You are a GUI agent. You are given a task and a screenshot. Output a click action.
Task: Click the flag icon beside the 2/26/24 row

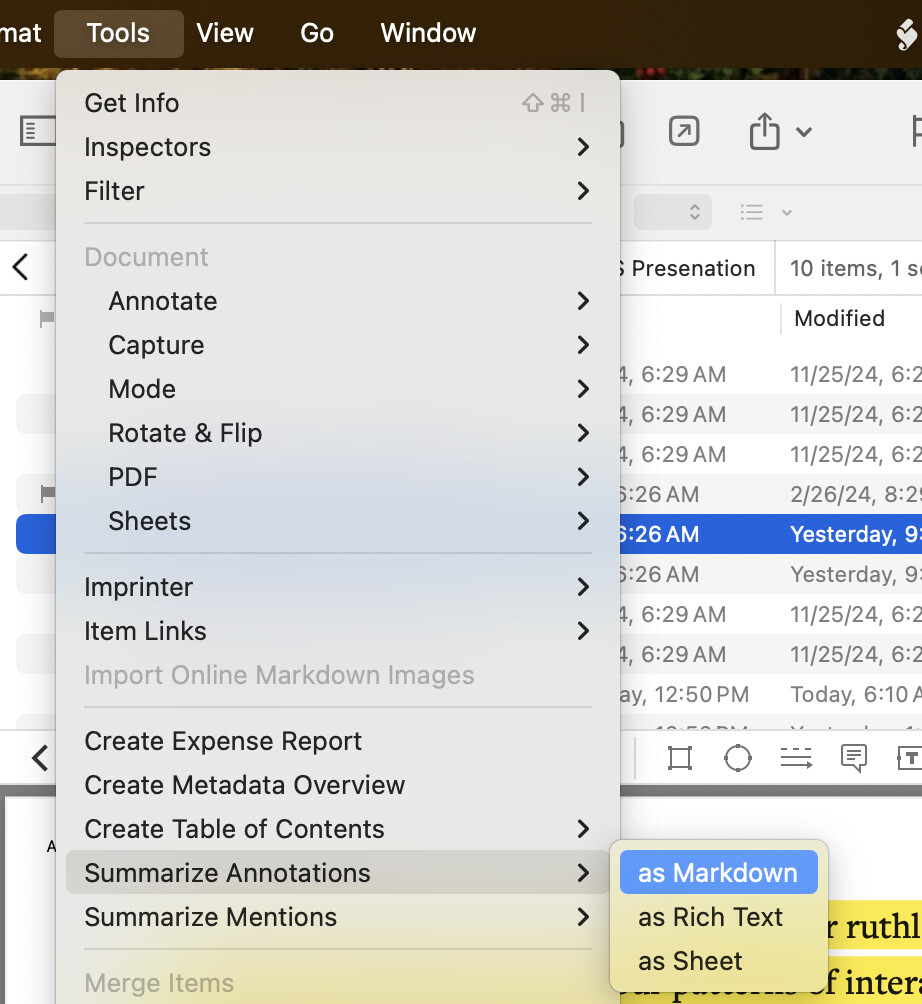(47, 494)
